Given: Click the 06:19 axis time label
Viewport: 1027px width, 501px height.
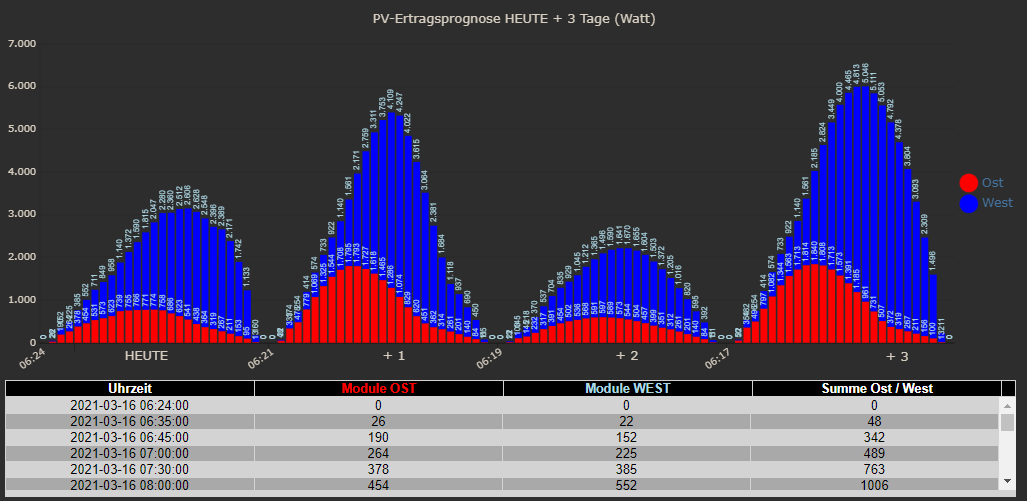Looking at the screenshot, I should click(x=489, y=360).
